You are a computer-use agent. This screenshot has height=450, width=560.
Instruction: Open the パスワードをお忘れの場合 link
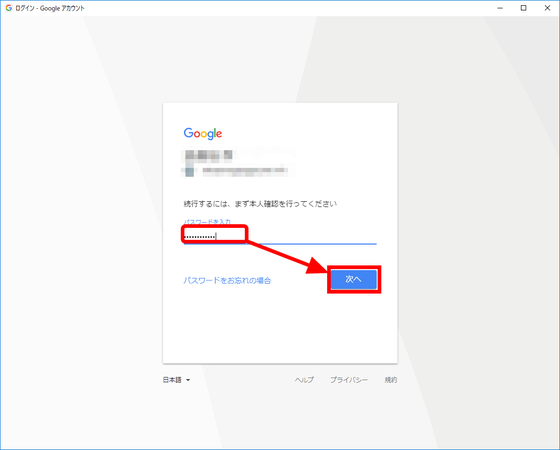[227, 280]
